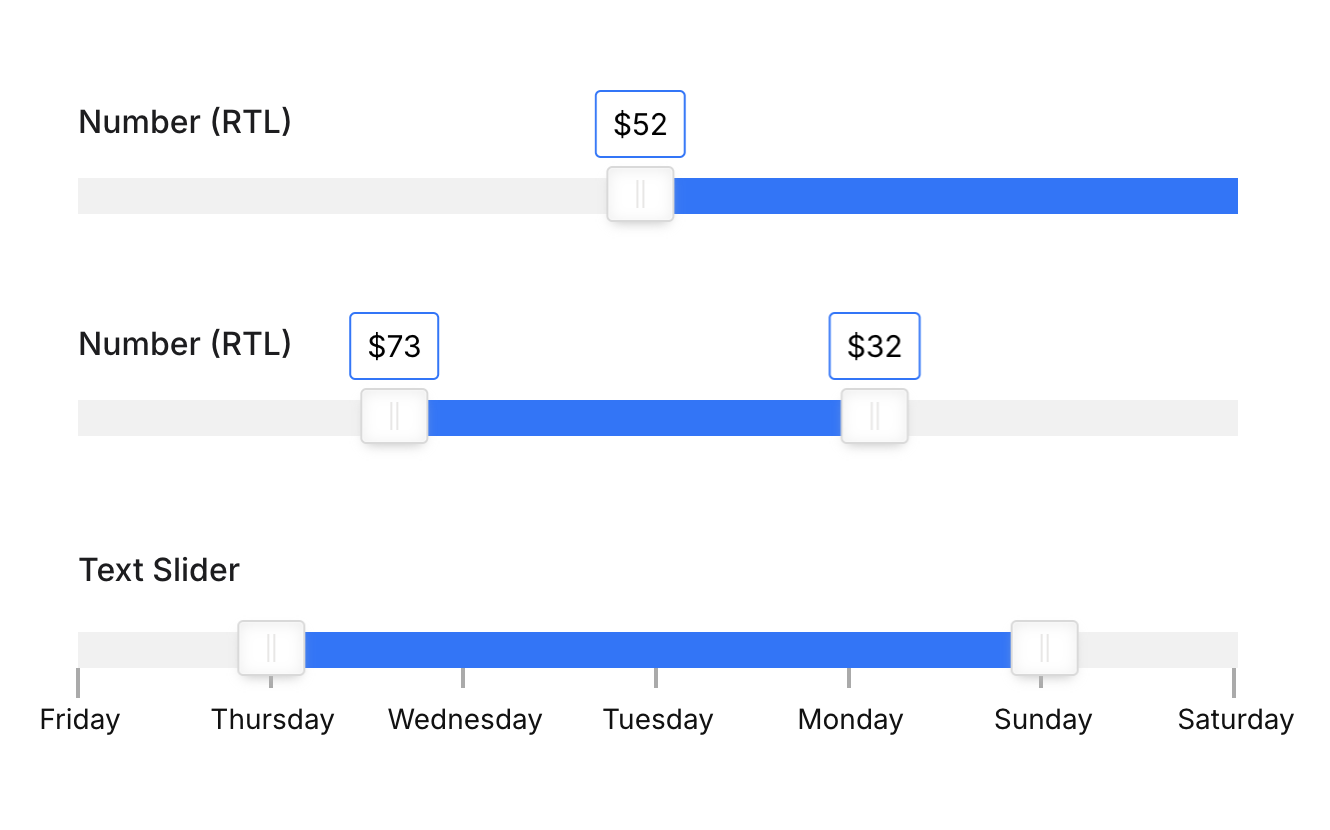
Task: Select the Saturday tick label
Action: (1236, 719)
